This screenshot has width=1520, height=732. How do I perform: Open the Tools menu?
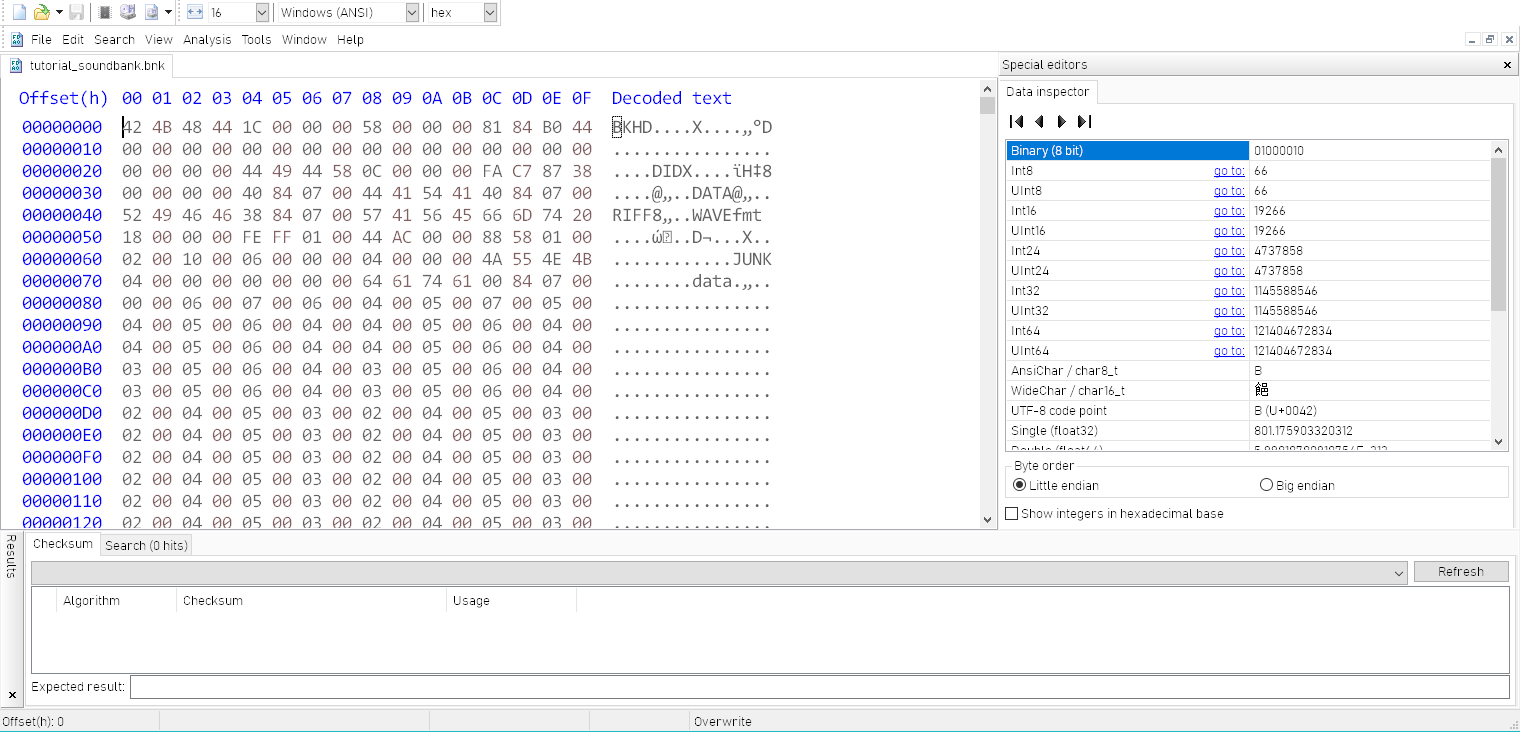(x=256, y=40)
